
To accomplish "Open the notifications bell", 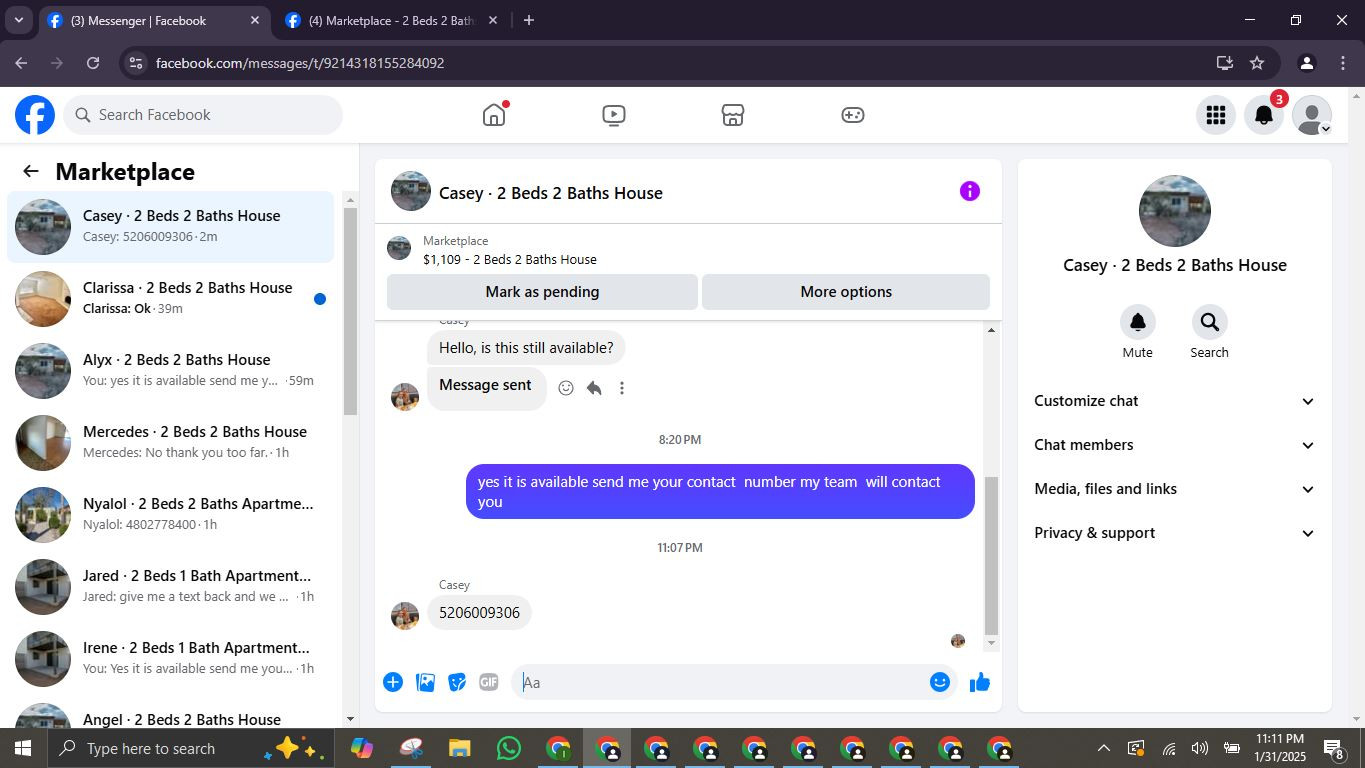I will pos(1264,115).
